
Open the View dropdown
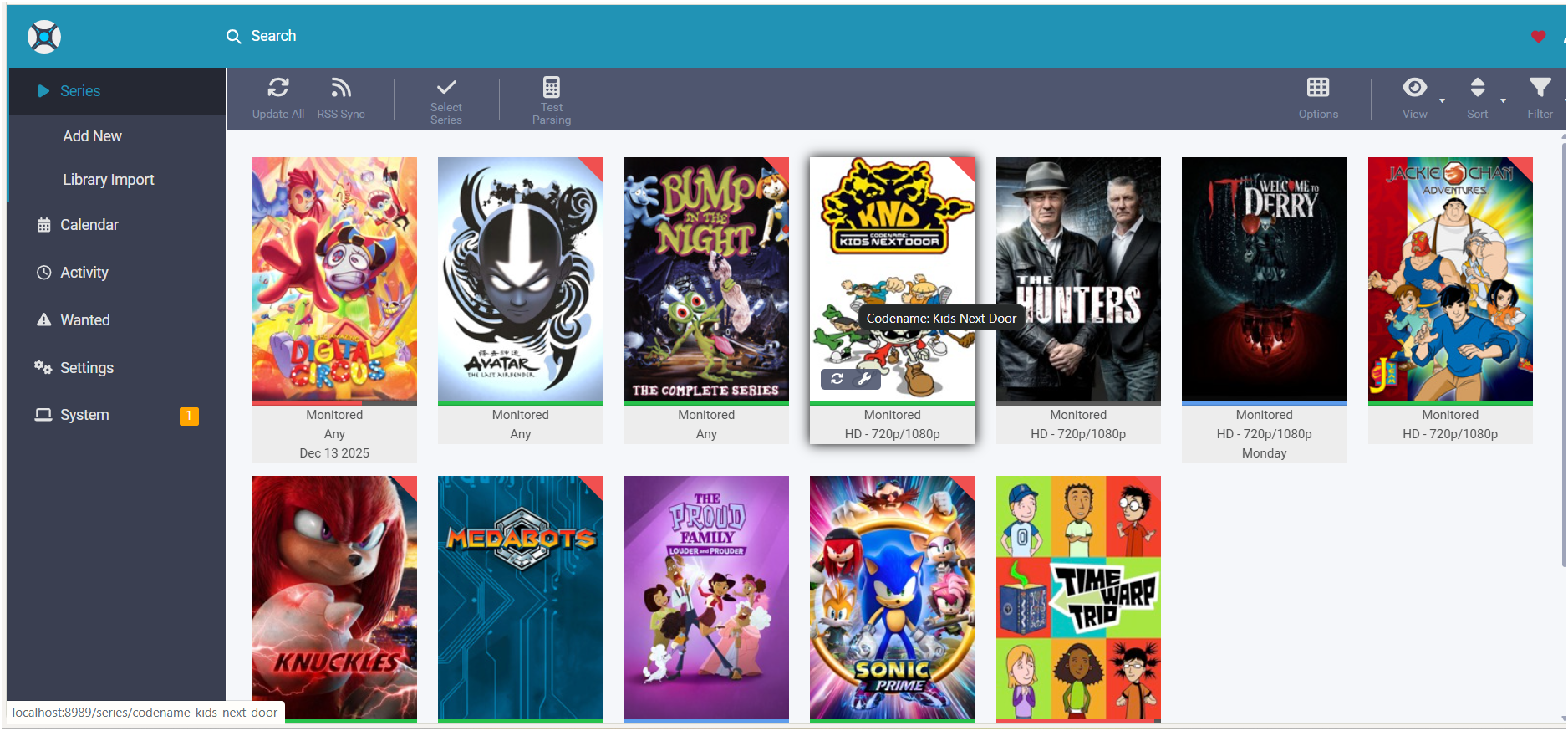coord(1421,99)
